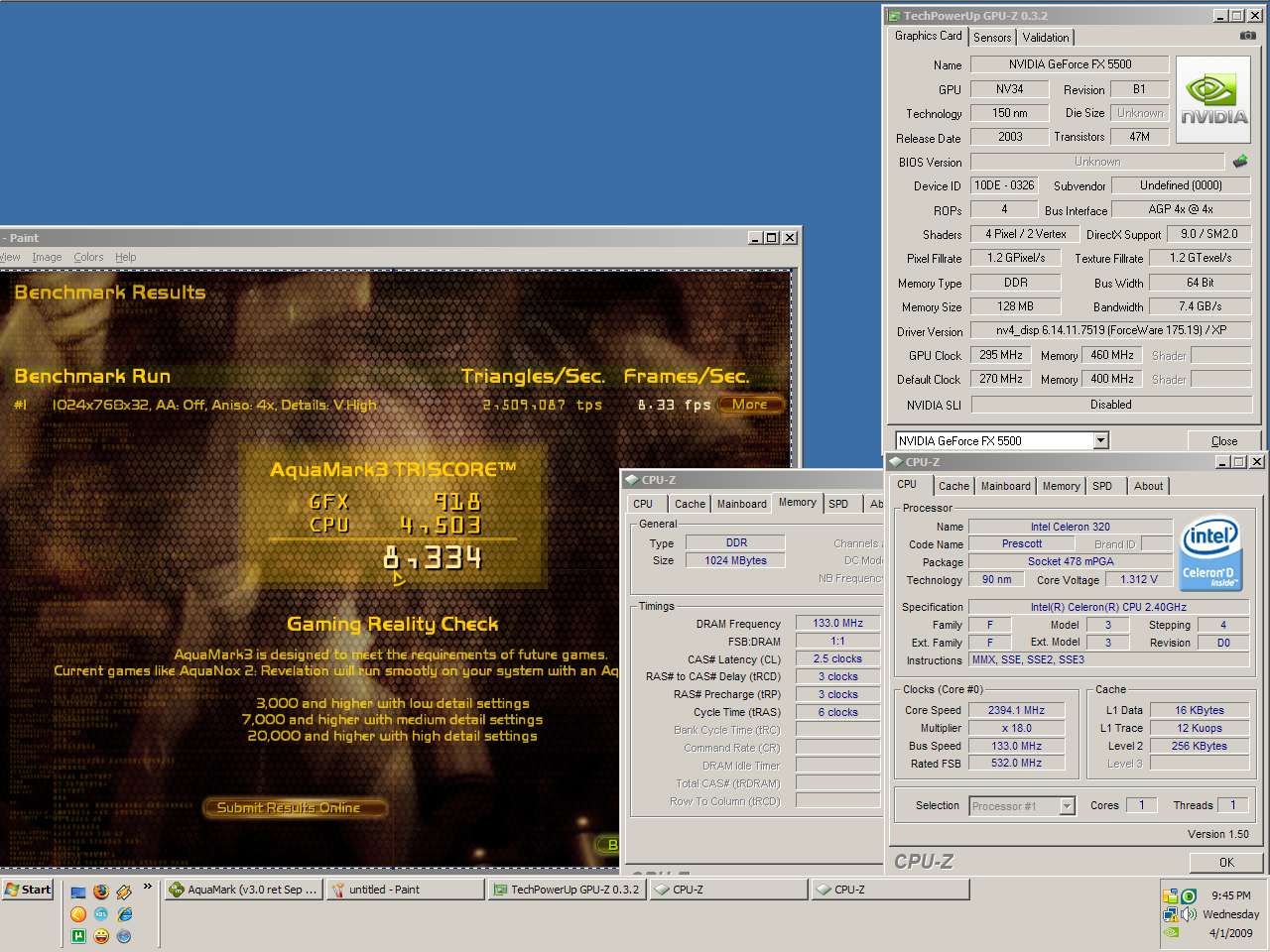Click the Bus Interface AGP 4x field
The width and height of the screenshot is (1270, 952).
1181,209
